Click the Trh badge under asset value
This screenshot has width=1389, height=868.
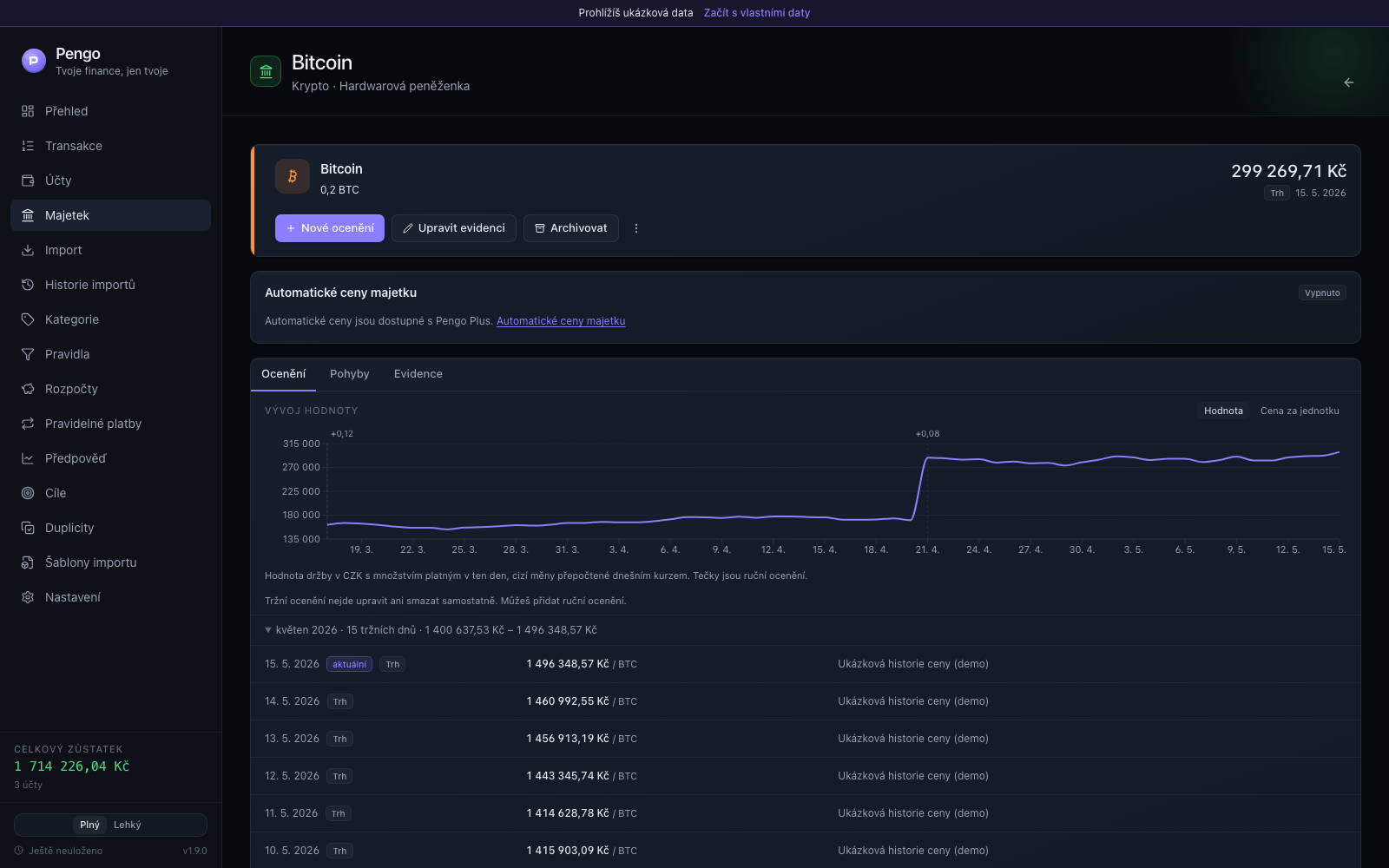pos(1277,193)
